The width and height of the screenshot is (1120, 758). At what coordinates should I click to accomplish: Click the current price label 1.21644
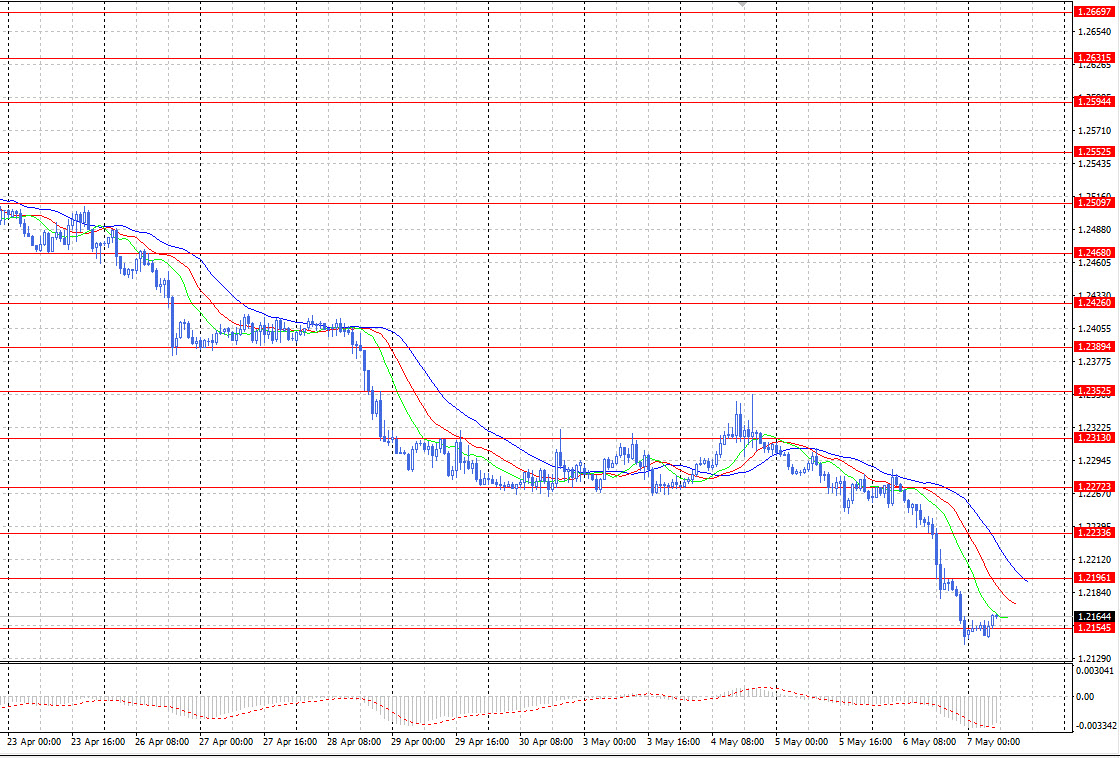click(x=1094, y=617)
